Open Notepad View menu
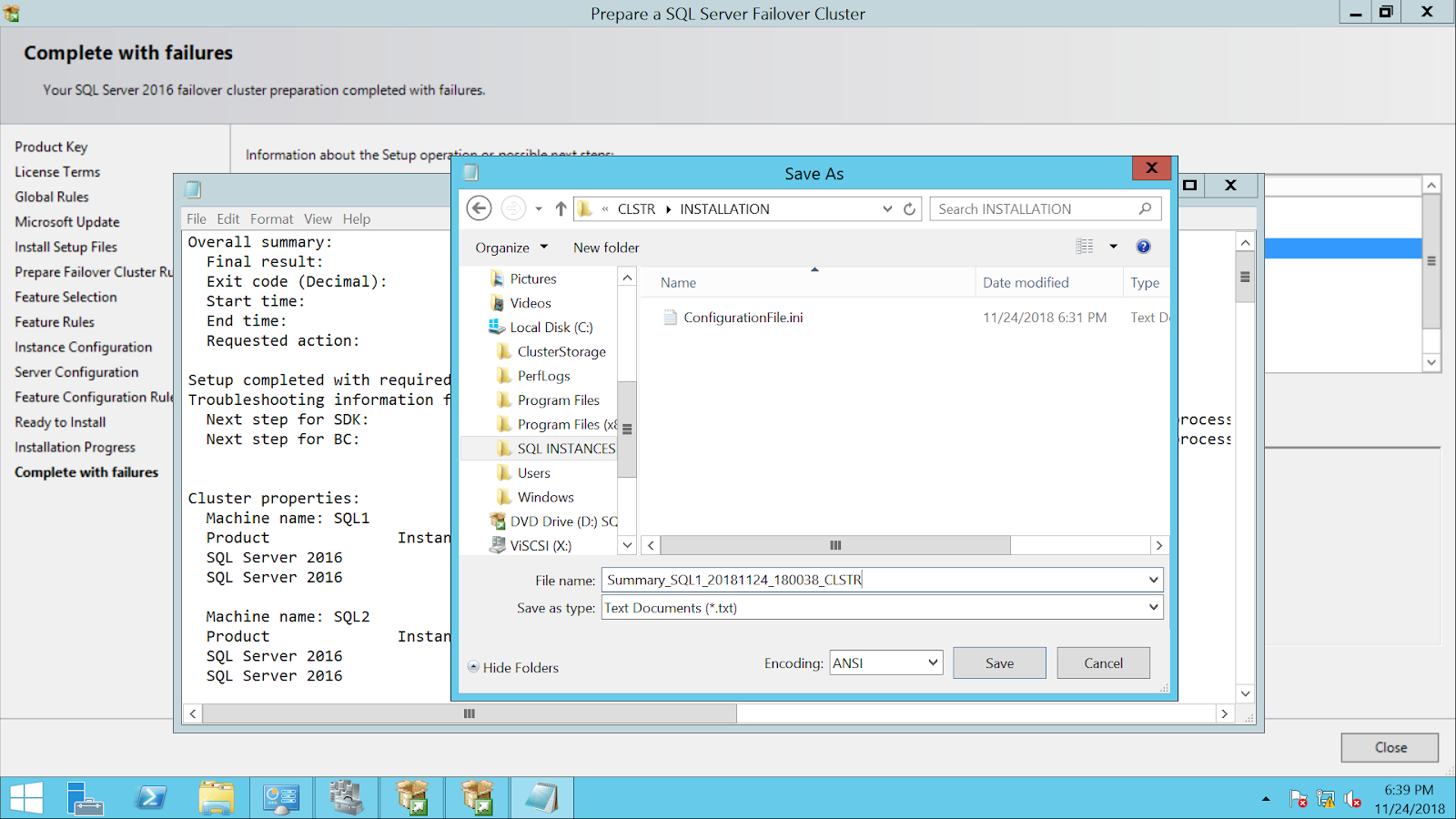Screen dimensions: 1456x819 click(x=318, y=218)
